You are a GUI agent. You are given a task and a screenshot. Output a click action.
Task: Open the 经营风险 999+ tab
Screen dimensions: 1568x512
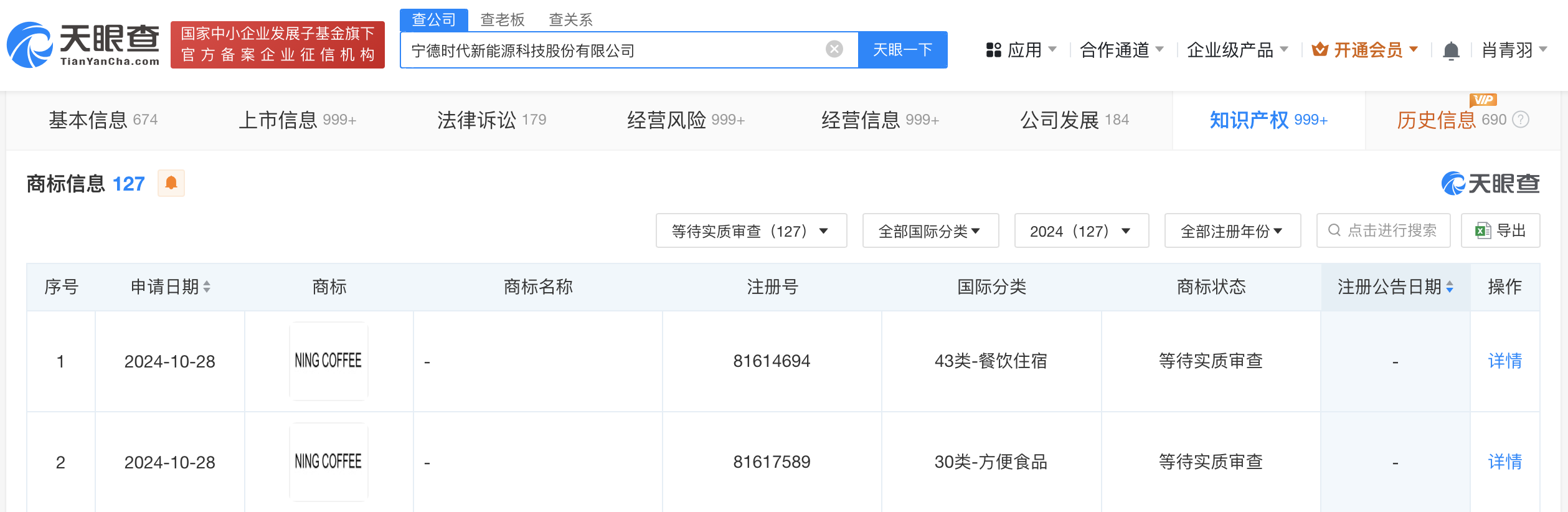click(x=686, y=120)
